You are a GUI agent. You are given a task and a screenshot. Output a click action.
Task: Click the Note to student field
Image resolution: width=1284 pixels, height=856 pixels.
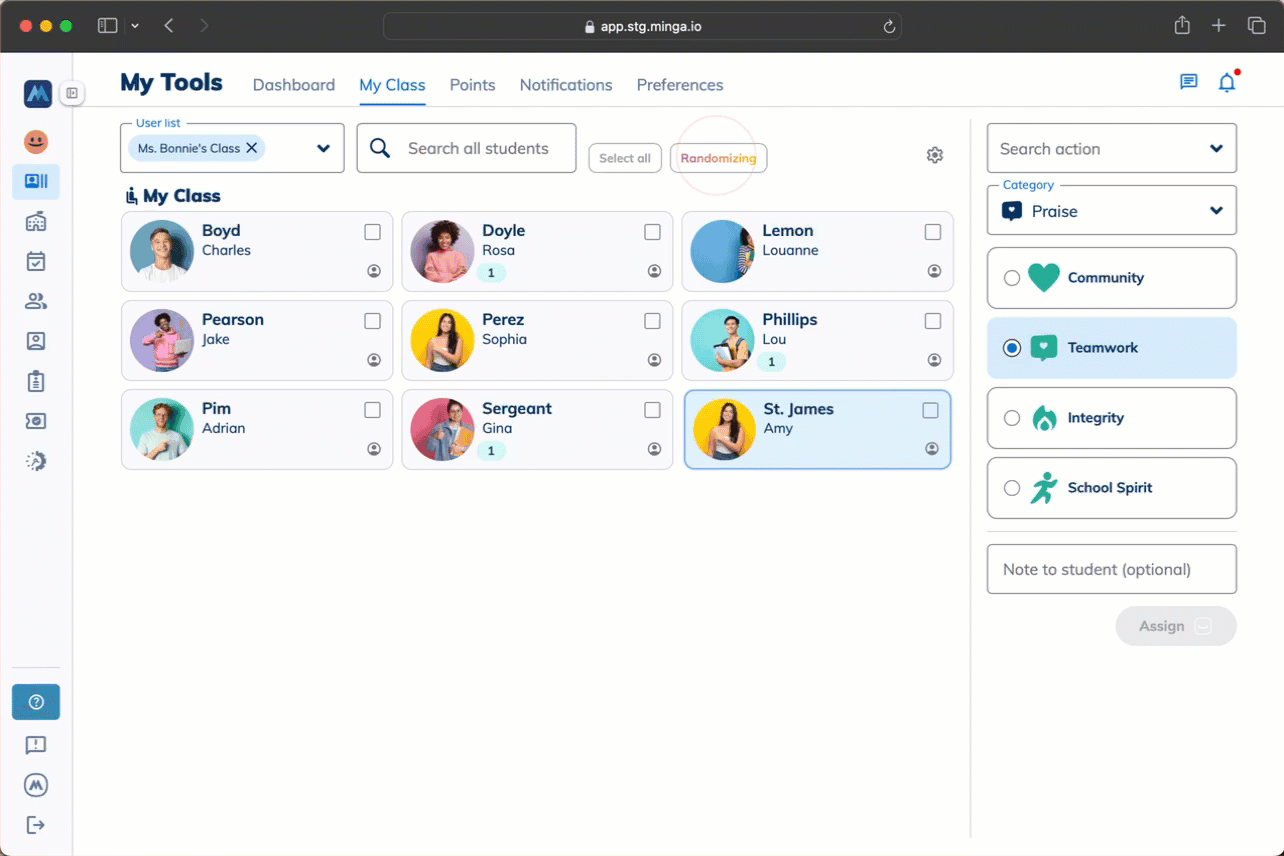click(x=1111, y=569)
